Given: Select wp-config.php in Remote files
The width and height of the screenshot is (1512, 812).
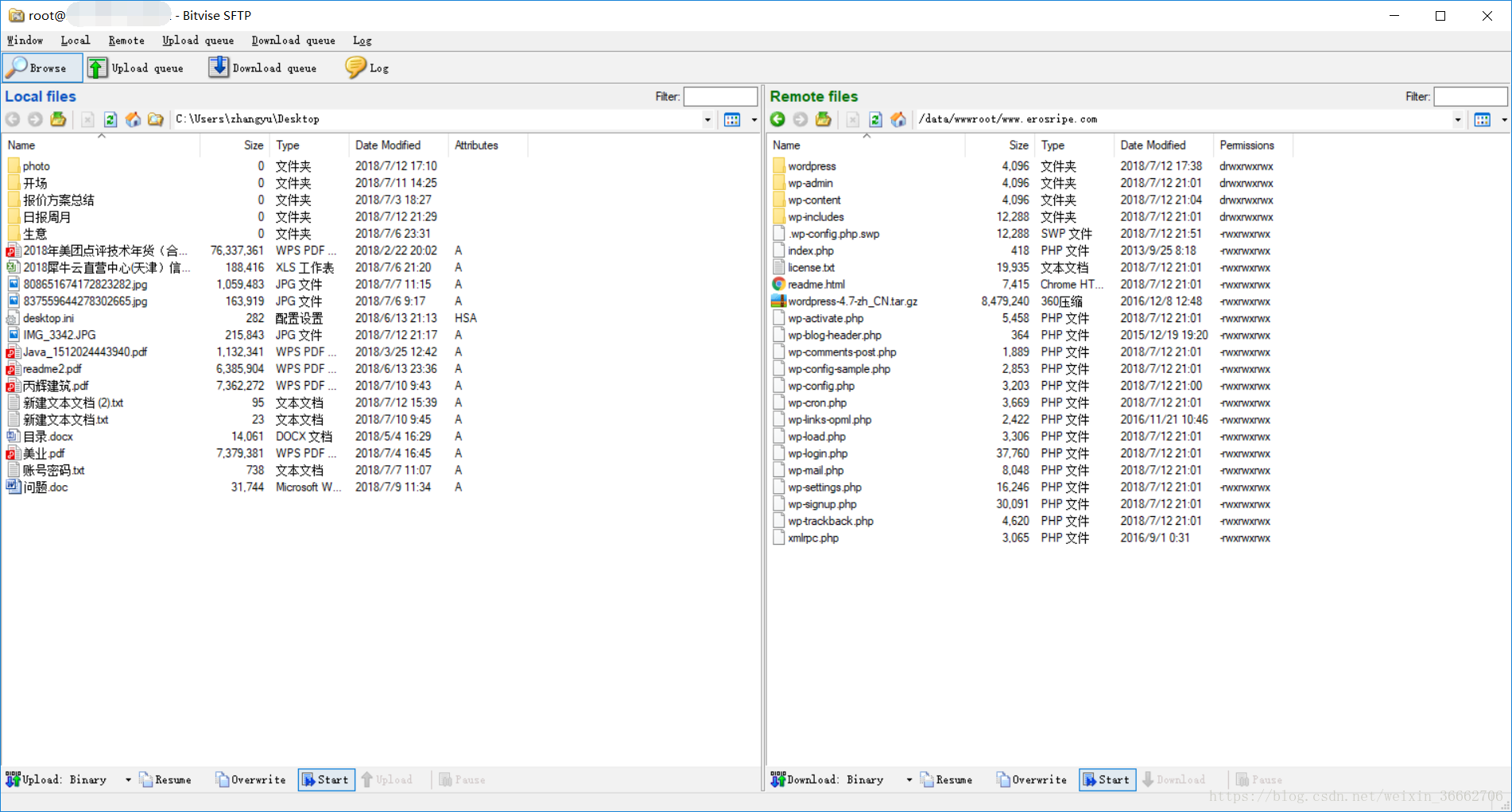Looking at the screenshot, I should click(x=821, y=386).
